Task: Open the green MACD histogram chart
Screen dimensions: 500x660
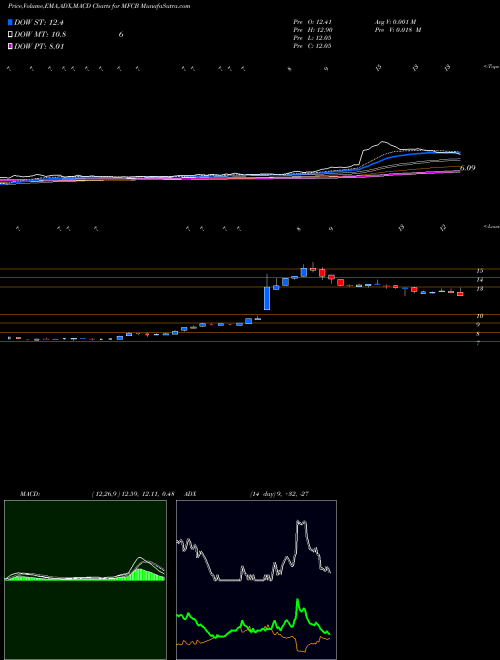Action: (85, 580)
